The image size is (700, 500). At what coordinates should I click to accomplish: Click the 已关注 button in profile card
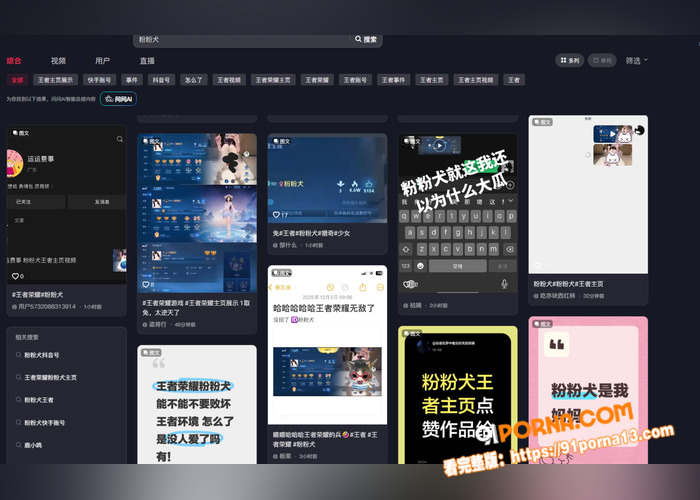36,202
